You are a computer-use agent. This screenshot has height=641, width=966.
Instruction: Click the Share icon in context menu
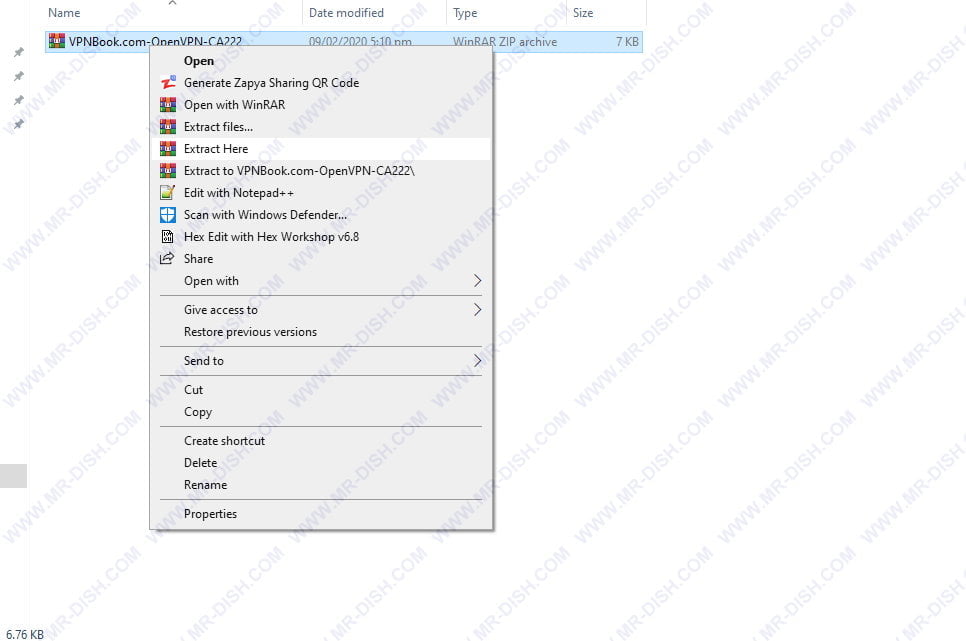[x=168, y=259]
